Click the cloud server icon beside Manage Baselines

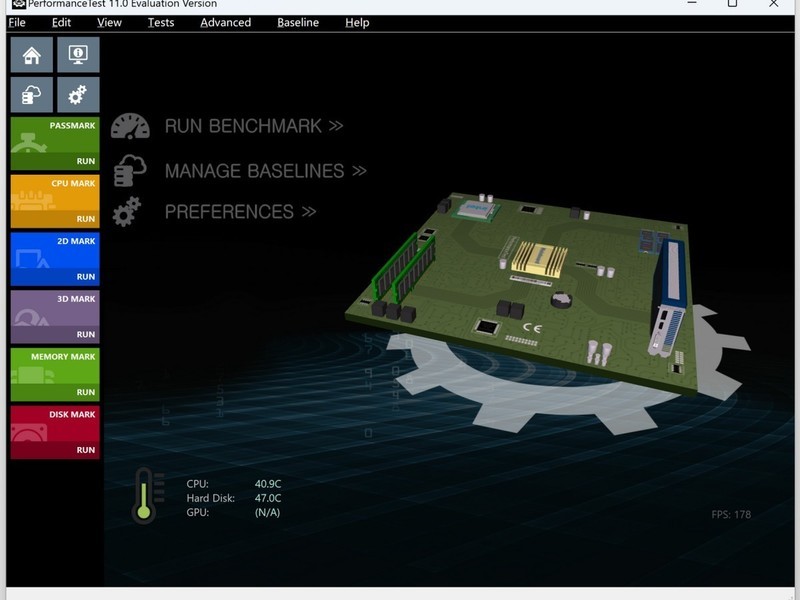tap(130, 170)
